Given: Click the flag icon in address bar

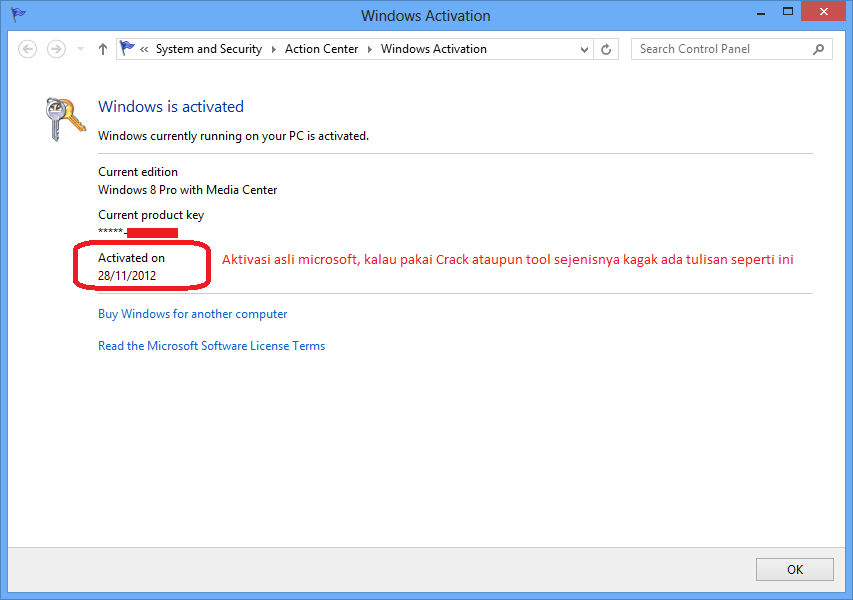Looking at the screenshot, I should (127, 48).
